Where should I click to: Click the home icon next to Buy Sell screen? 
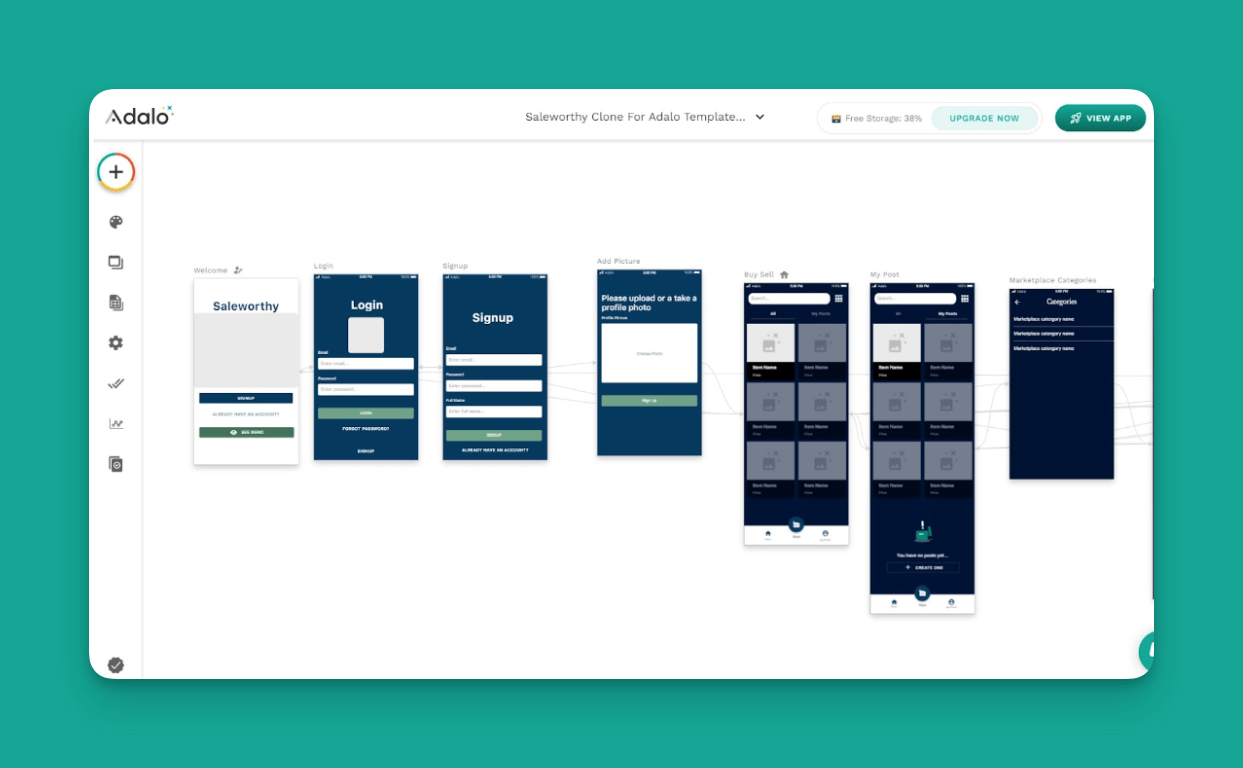pyautogui.click(x=785, y=274)
